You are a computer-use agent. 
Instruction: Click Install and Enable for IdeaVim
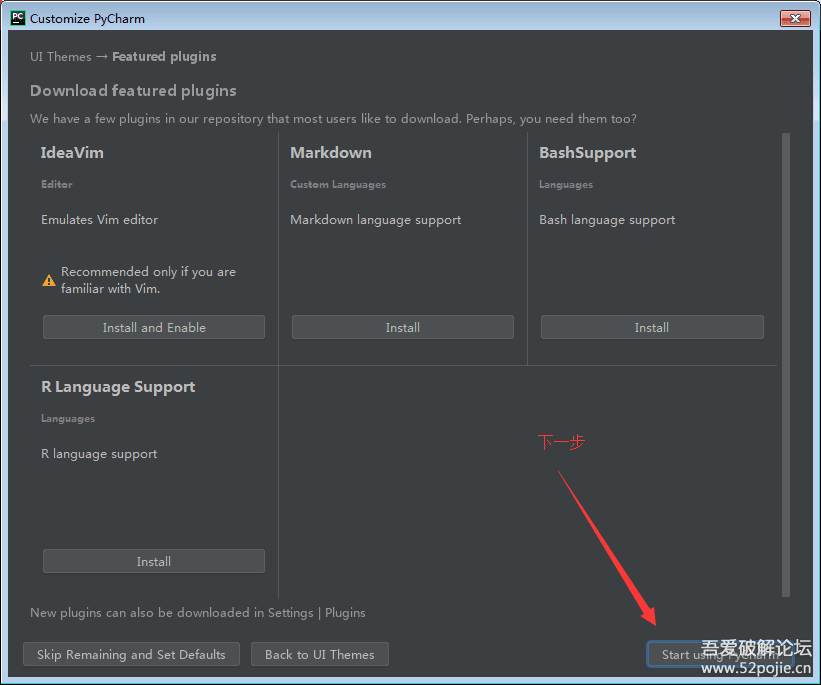coord(153,327)
